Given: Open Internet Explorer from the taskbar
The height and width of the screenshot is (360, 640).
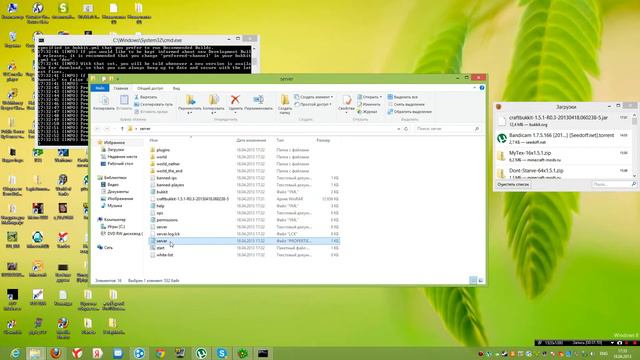Looking at the screenshot, I should [15, 353].
